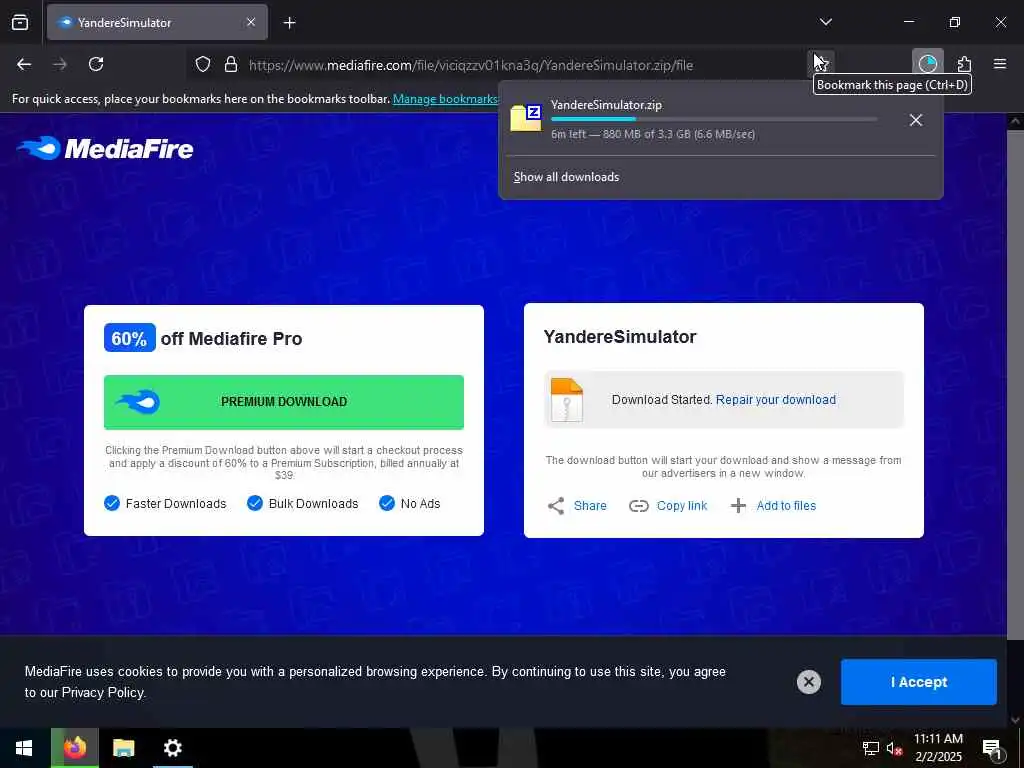Screen dimensions: 1024x768
Task: Open the notifications action center icon
Action: point(992,748)
